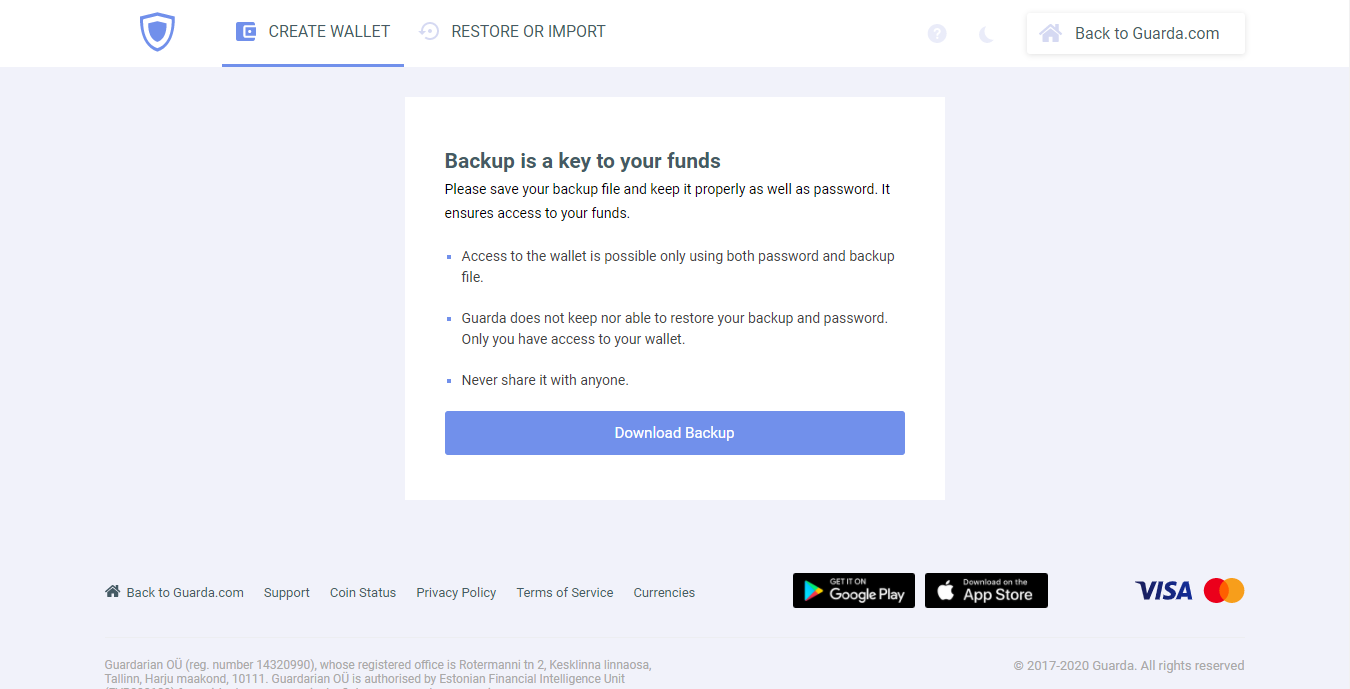This screenshot has height=689, width=1350.
Task: Open the Privacy Policy link
Action: (x=456, y=593)
